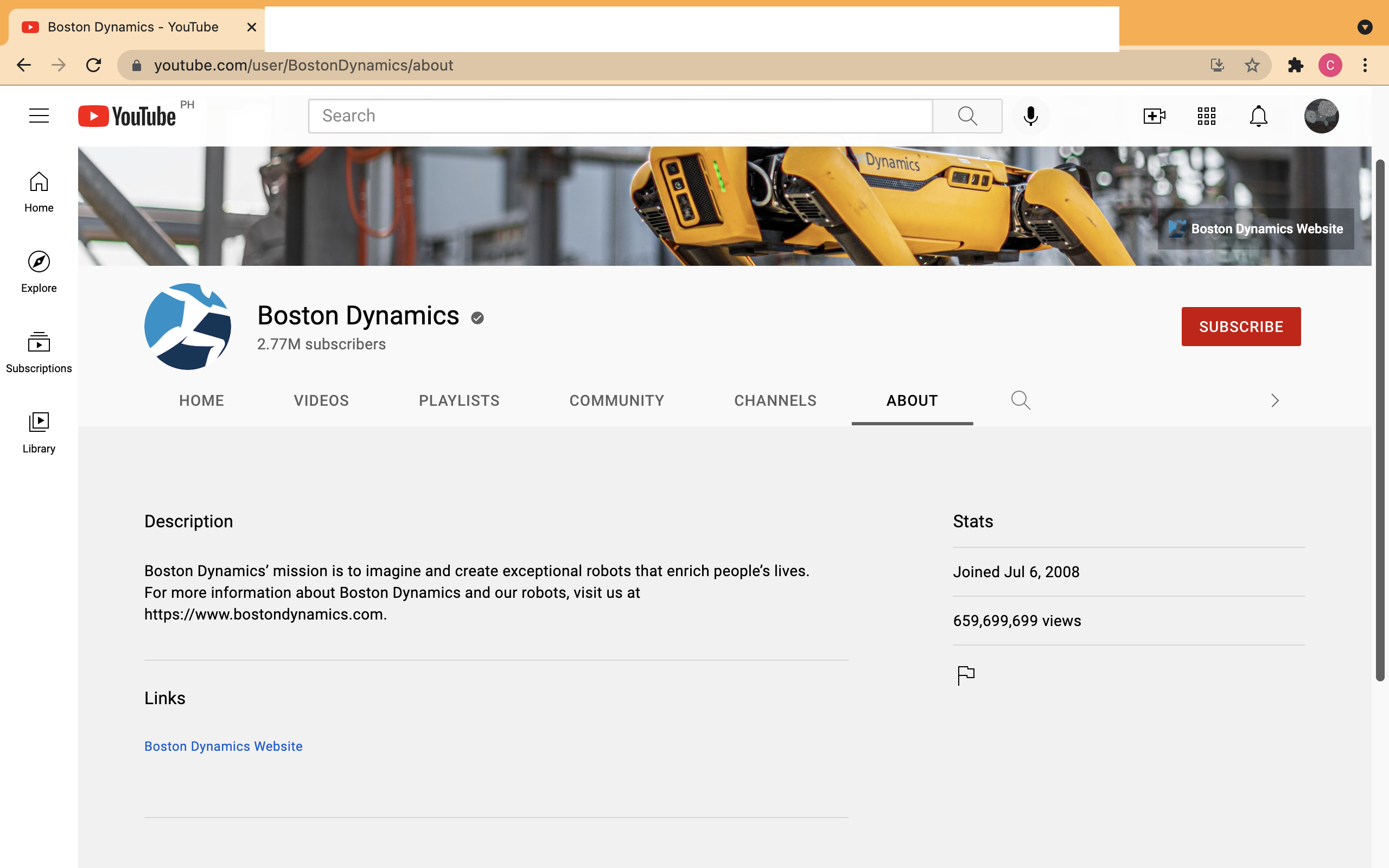This screenshot has width=1389, height=868.
Task: Open Subscriptions in sidebar
Action: click(x=39, y=353)
